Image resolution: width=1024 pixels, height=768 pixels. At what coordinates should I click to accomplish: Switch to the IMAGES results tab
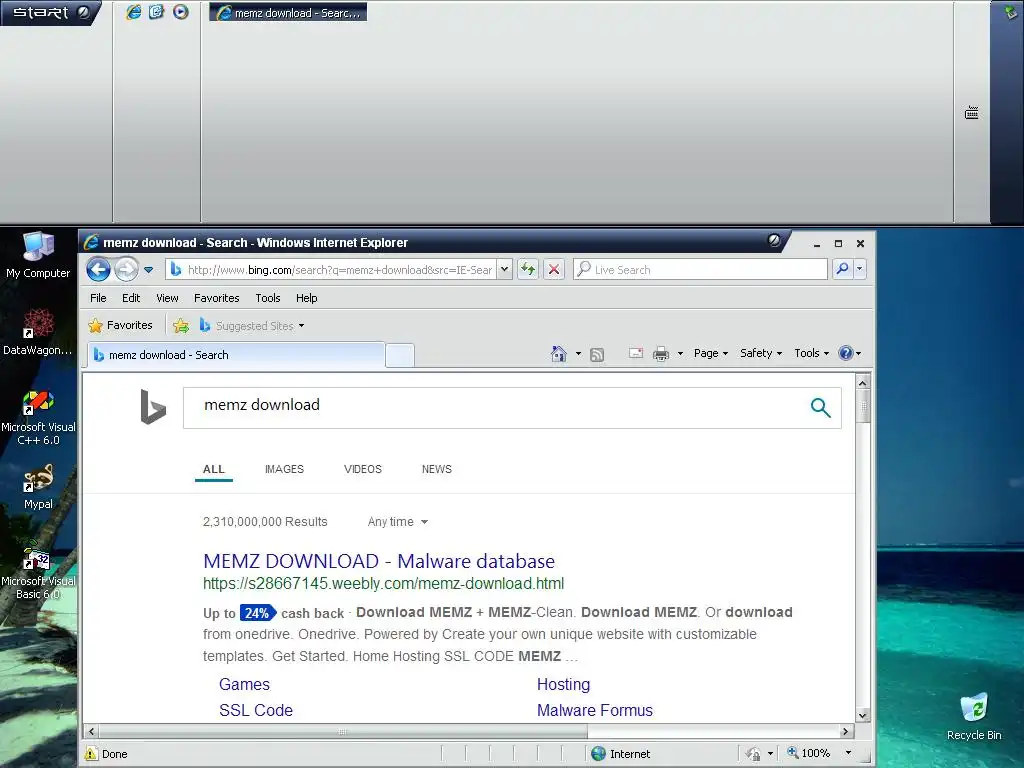(x=284, y=469)
